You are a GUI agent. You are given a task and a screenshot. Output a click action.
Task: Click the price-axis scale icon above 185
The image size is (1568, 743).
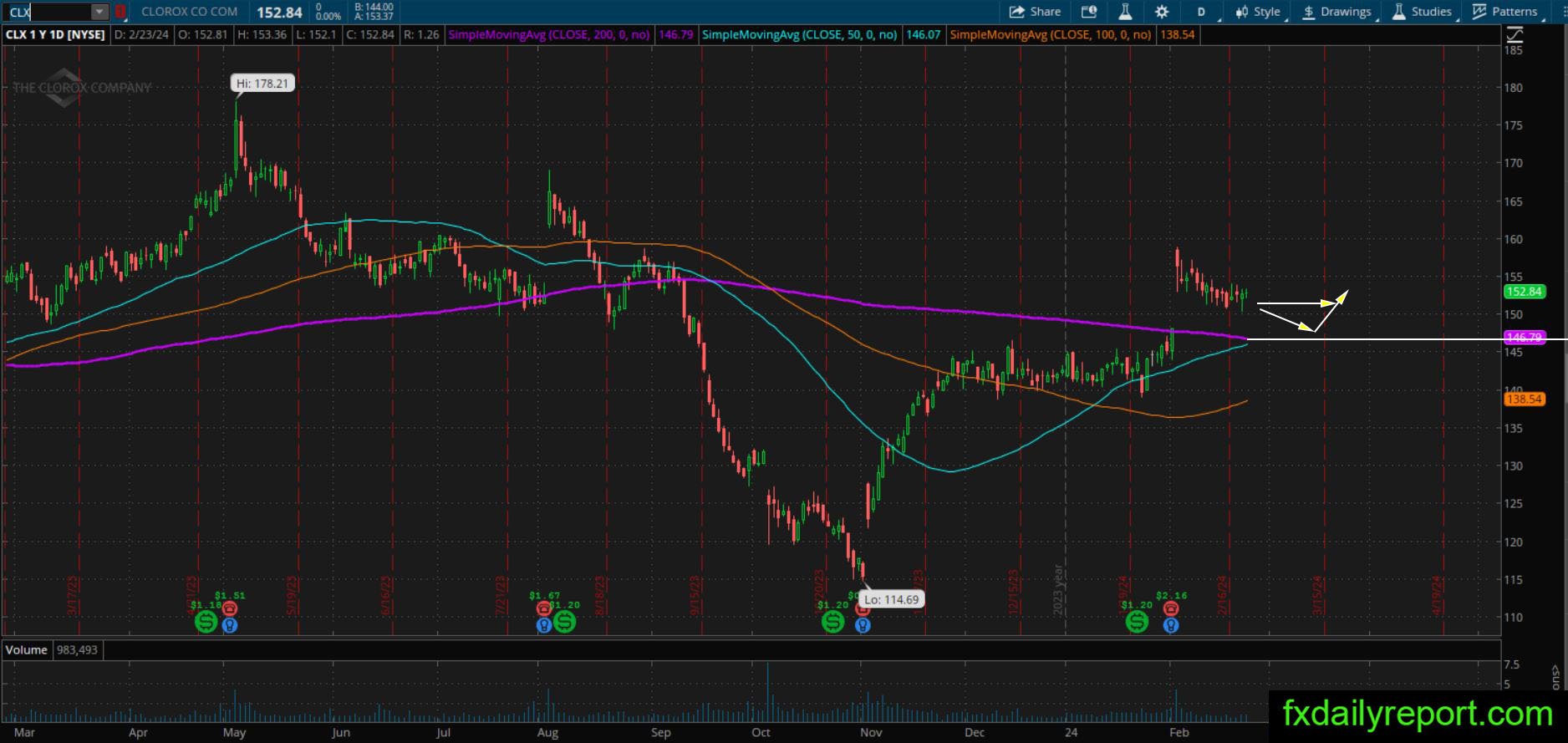(x=1515, y=35)
